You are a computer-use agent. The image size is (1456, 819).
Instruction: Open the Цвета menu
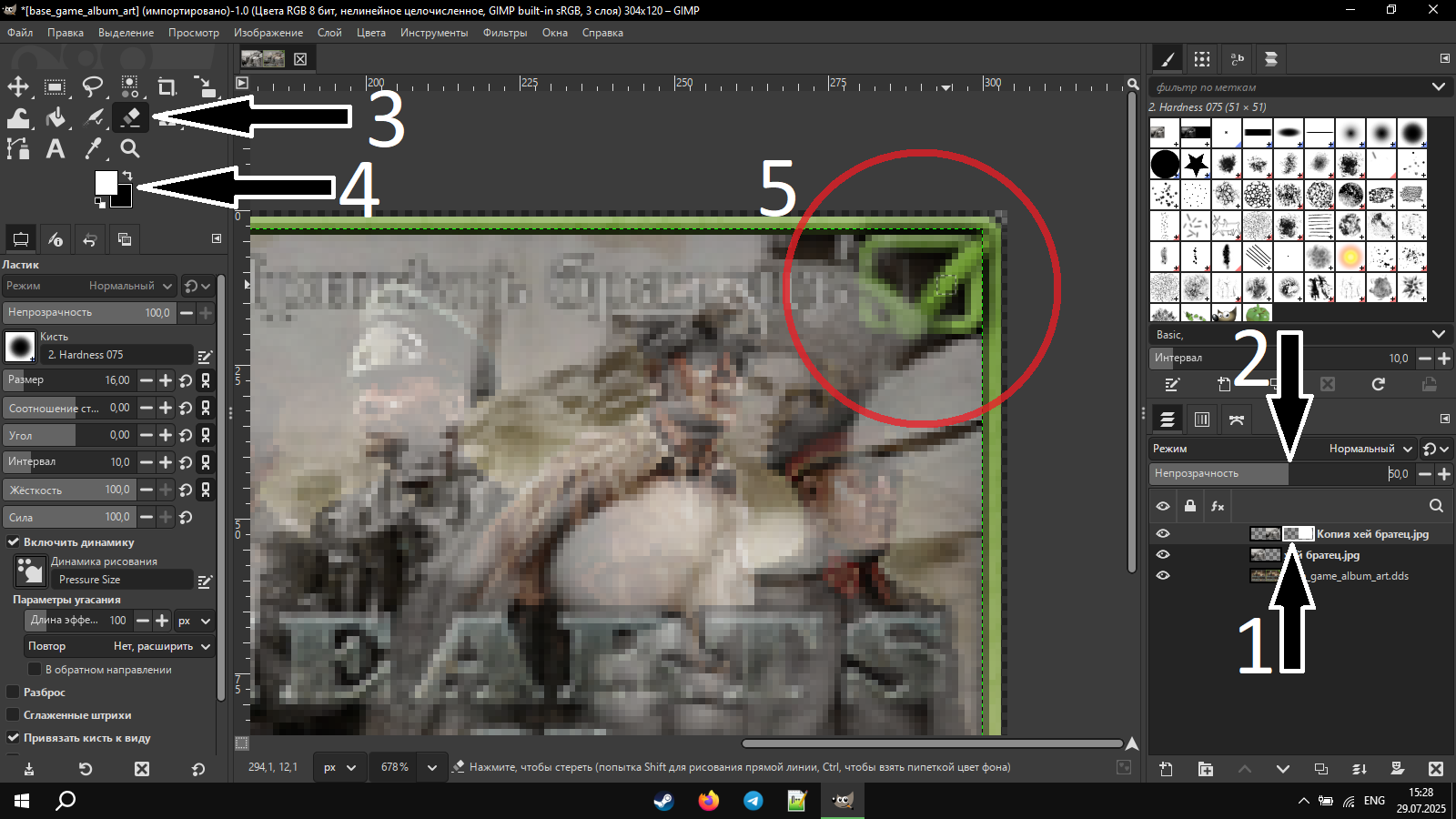click(x=371, y=33)
